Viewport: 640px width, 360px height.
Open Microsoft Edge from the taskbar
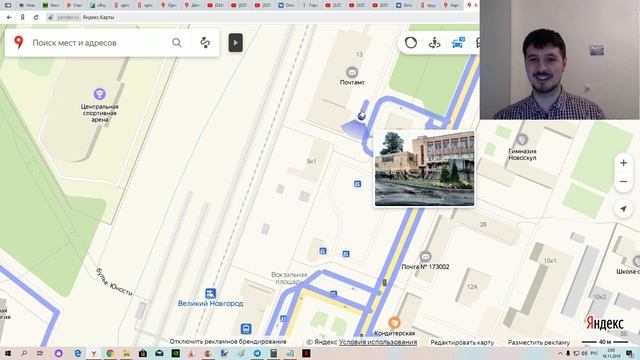(77, 353)
